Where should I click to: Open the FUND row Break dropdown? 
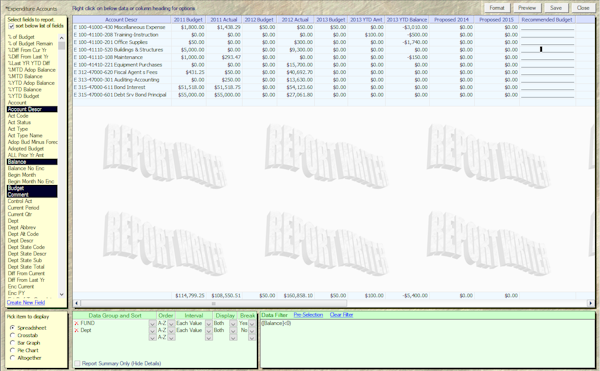252,324
